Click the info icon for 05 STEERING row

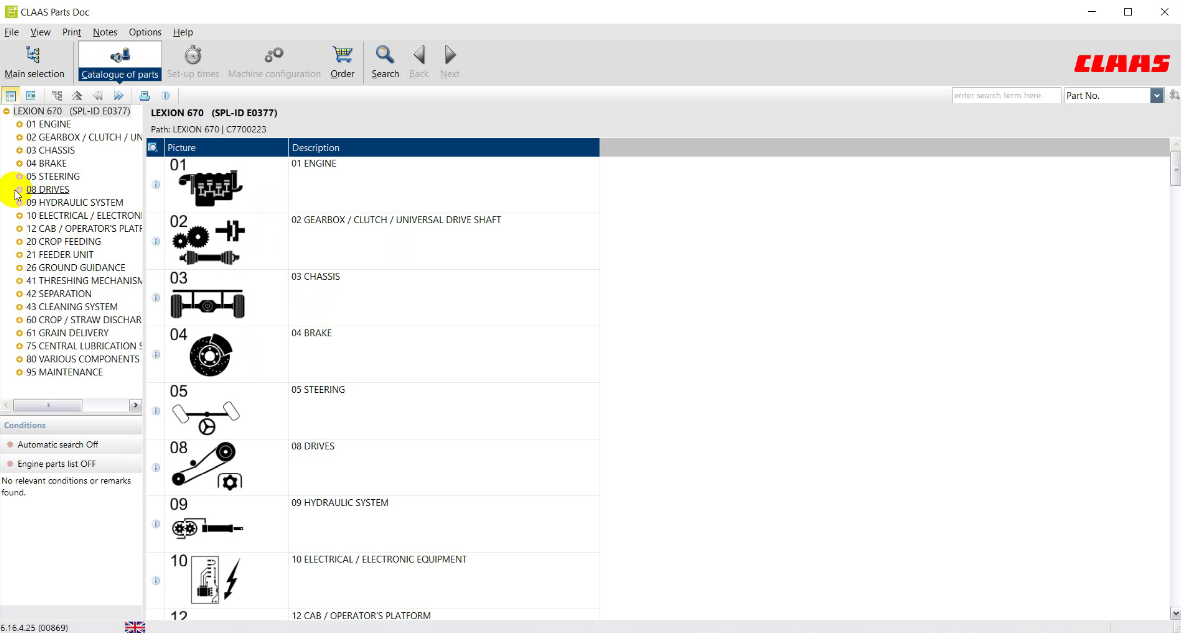point(156,411)
